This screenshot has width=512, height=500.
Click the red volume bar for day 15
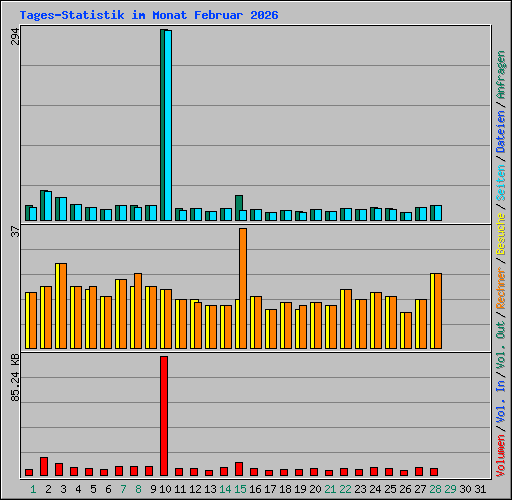(239, 469)
